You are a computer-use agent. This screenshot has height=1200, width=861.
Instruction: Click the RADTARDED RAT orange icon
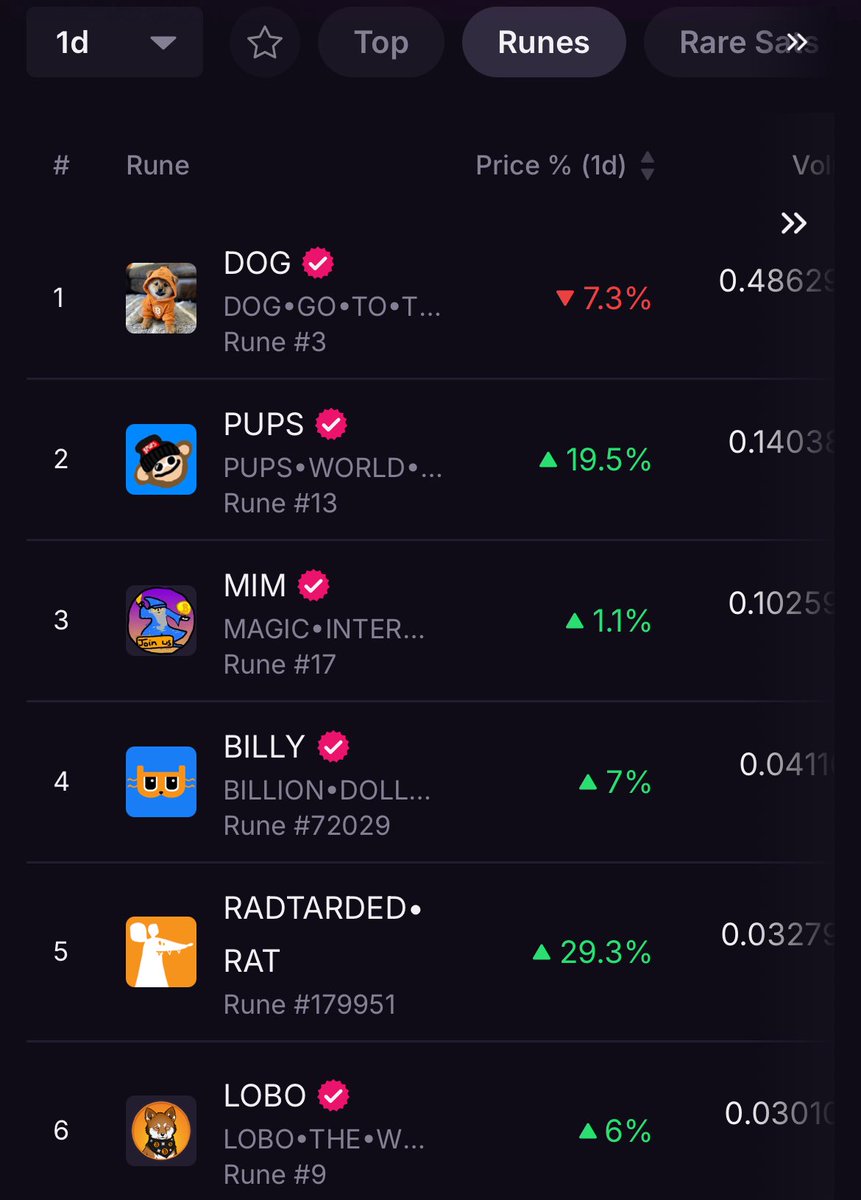(161, 951)
